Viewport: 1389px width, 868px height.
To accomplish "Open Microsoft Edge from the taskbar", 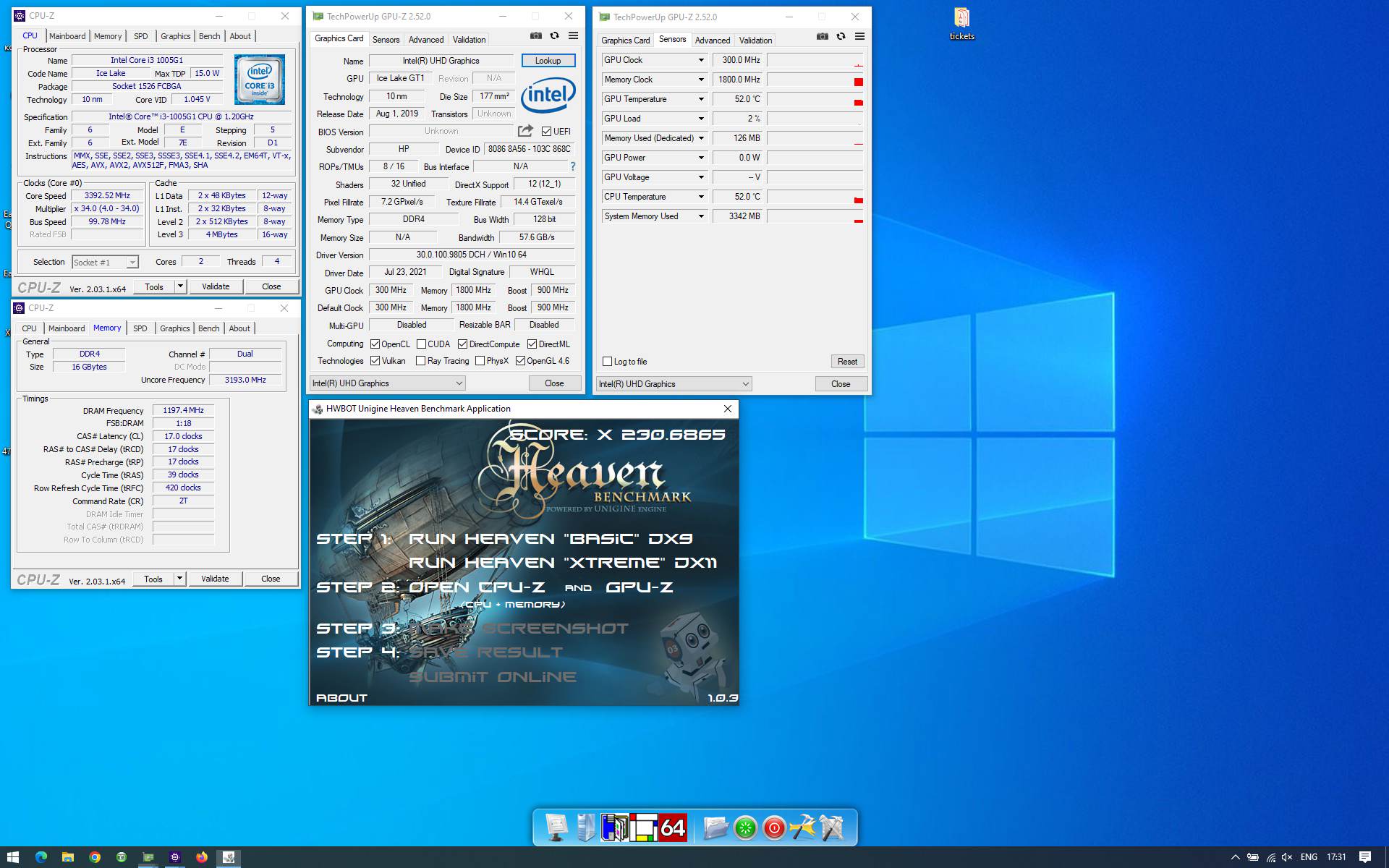I will click(41, 857).
